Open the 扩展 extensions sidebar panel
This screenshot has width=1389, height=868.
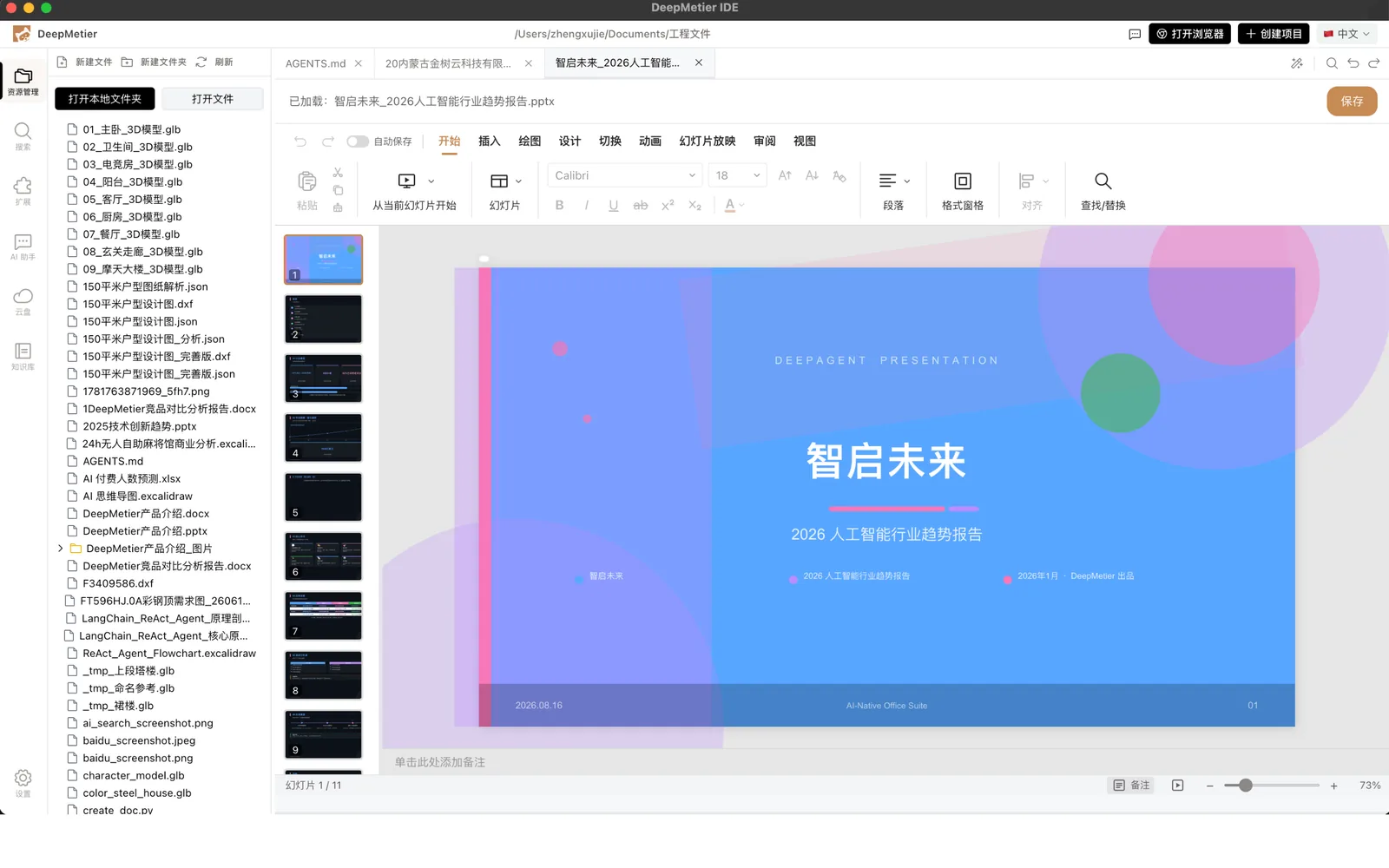(x=23, y=191)
